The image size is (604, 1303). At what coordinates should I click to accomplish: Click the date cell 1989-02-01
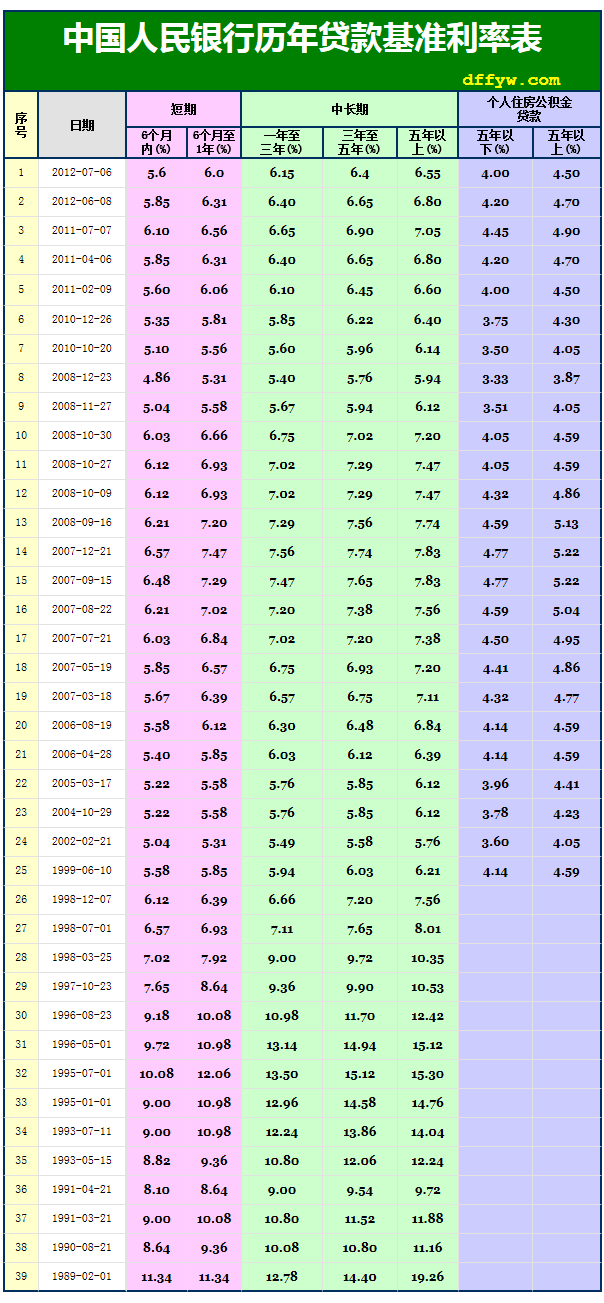pos(82,1277)
